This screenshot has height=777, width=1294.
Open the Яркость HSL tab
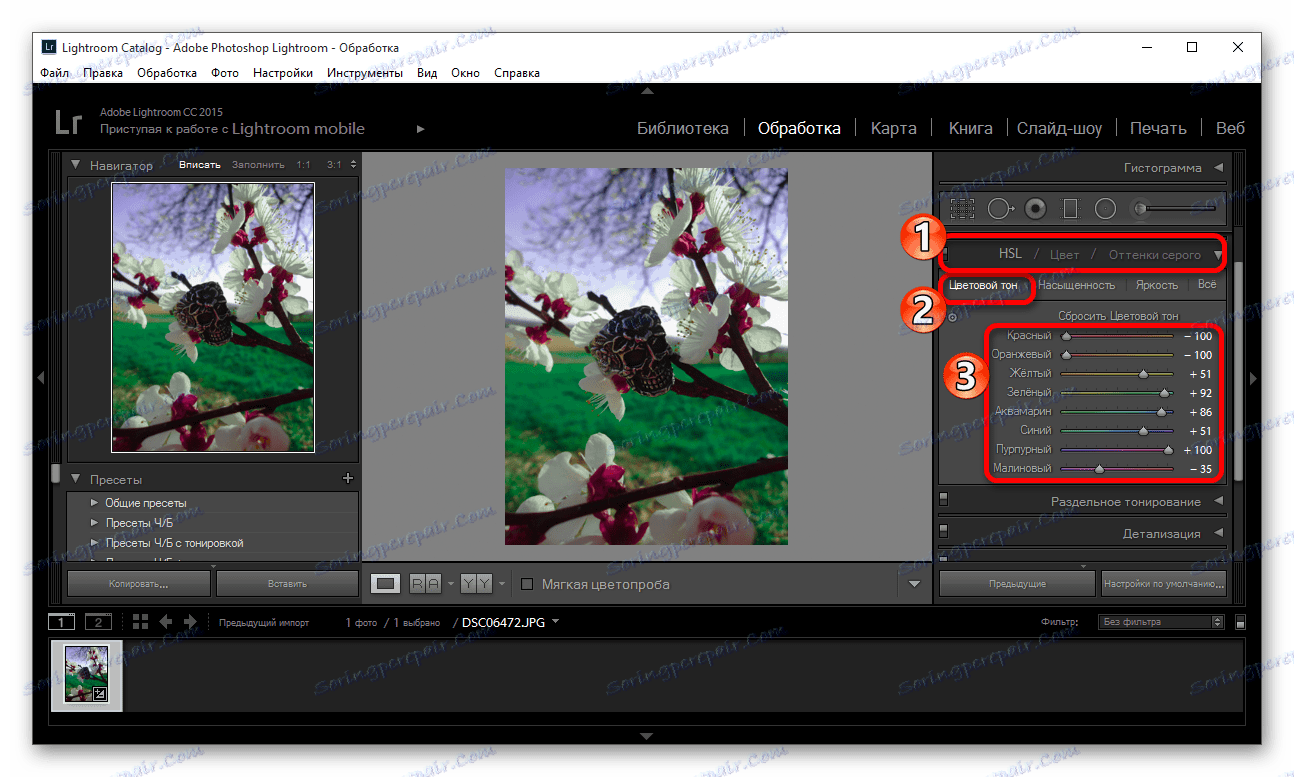pyautogui.click(x=1157, y=285)
